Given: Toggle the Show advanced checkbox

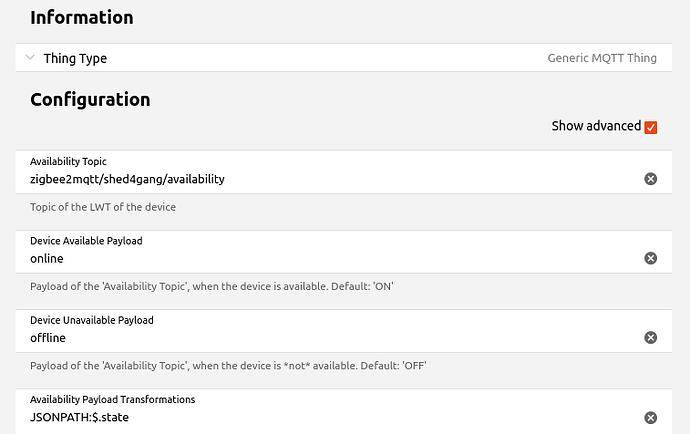Looking at the screenshot, I should tap(651, 127).
